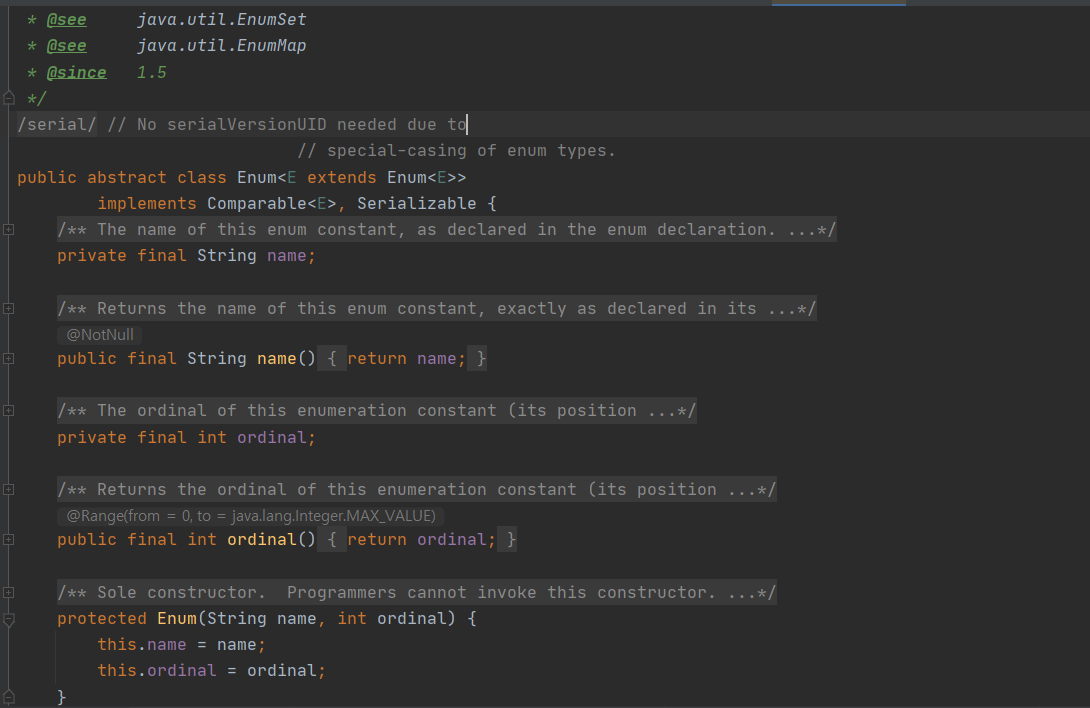Click the constructor closing brace fold marker

tap(8, 696)
